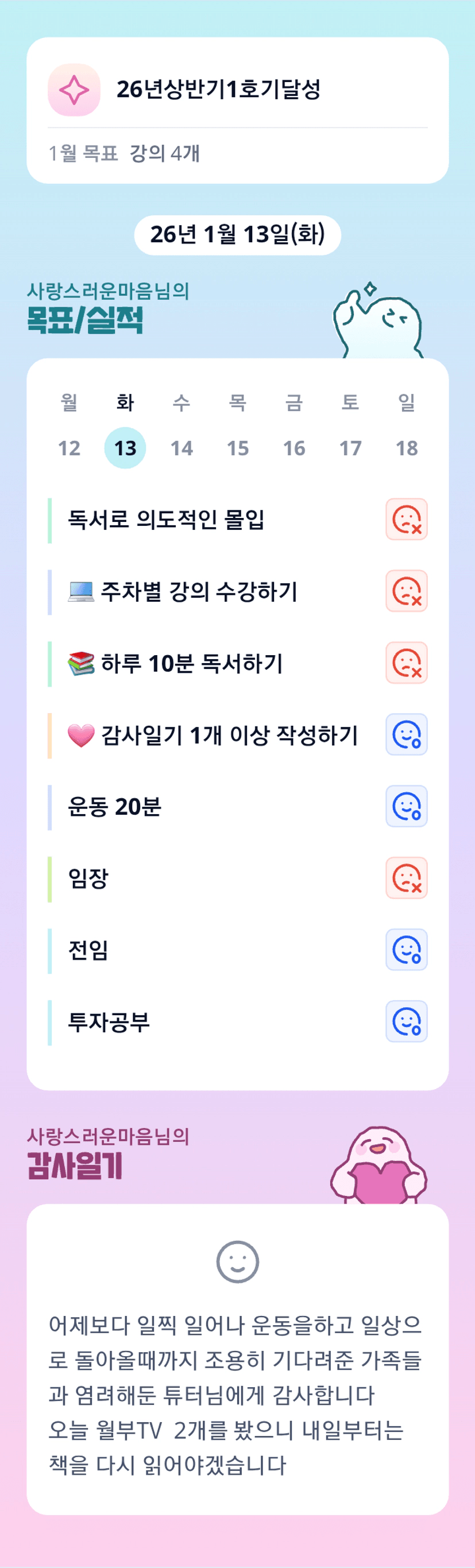Viewport: 475px width, 1568px height.
Task: Toggle status face for 주차별 강의 수강하기
Action: 406,591
